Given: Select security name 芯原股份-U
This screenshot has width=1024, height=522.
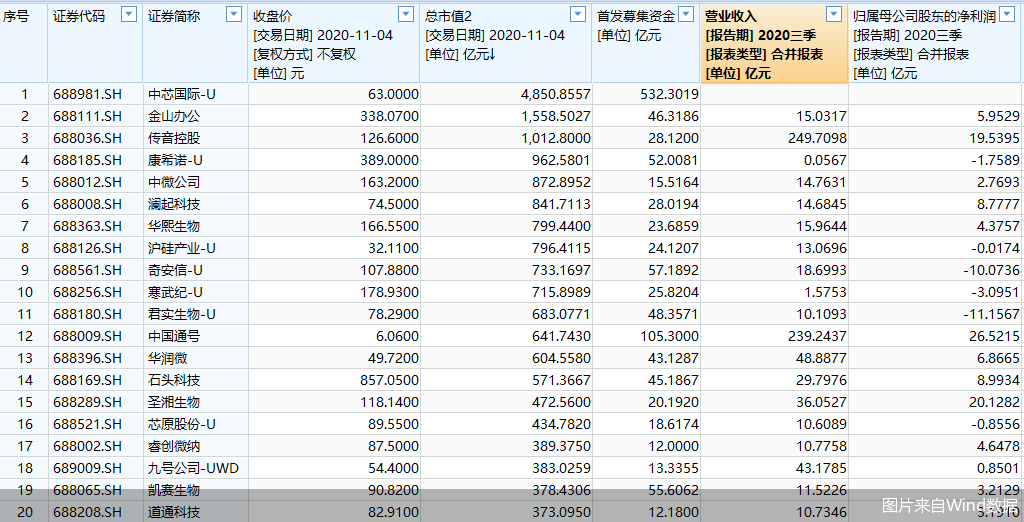Looking at the screenshot, I should [182, 424].
